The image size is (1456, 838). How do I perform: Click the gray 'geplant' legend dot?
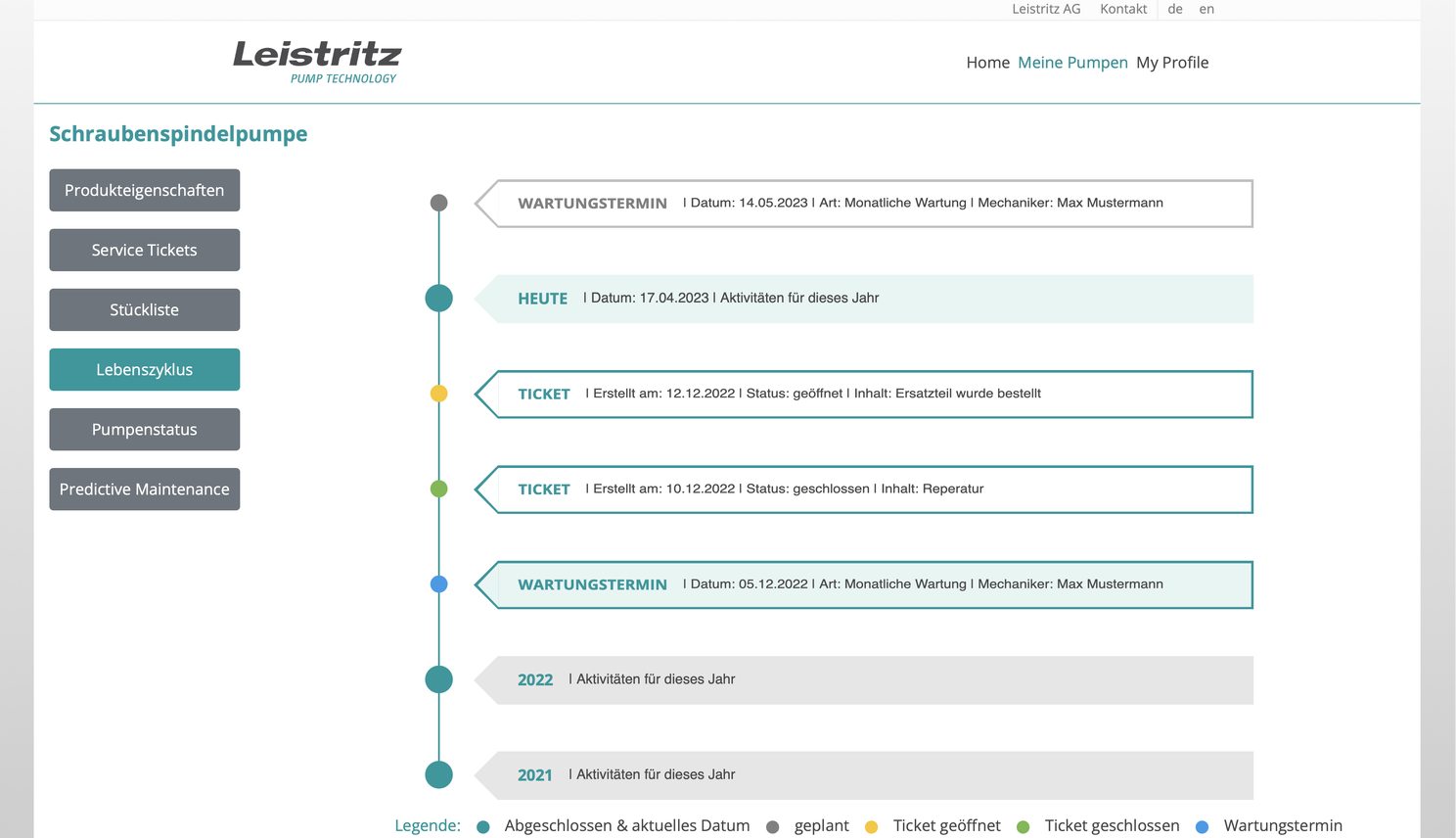[x=773, y=827]
